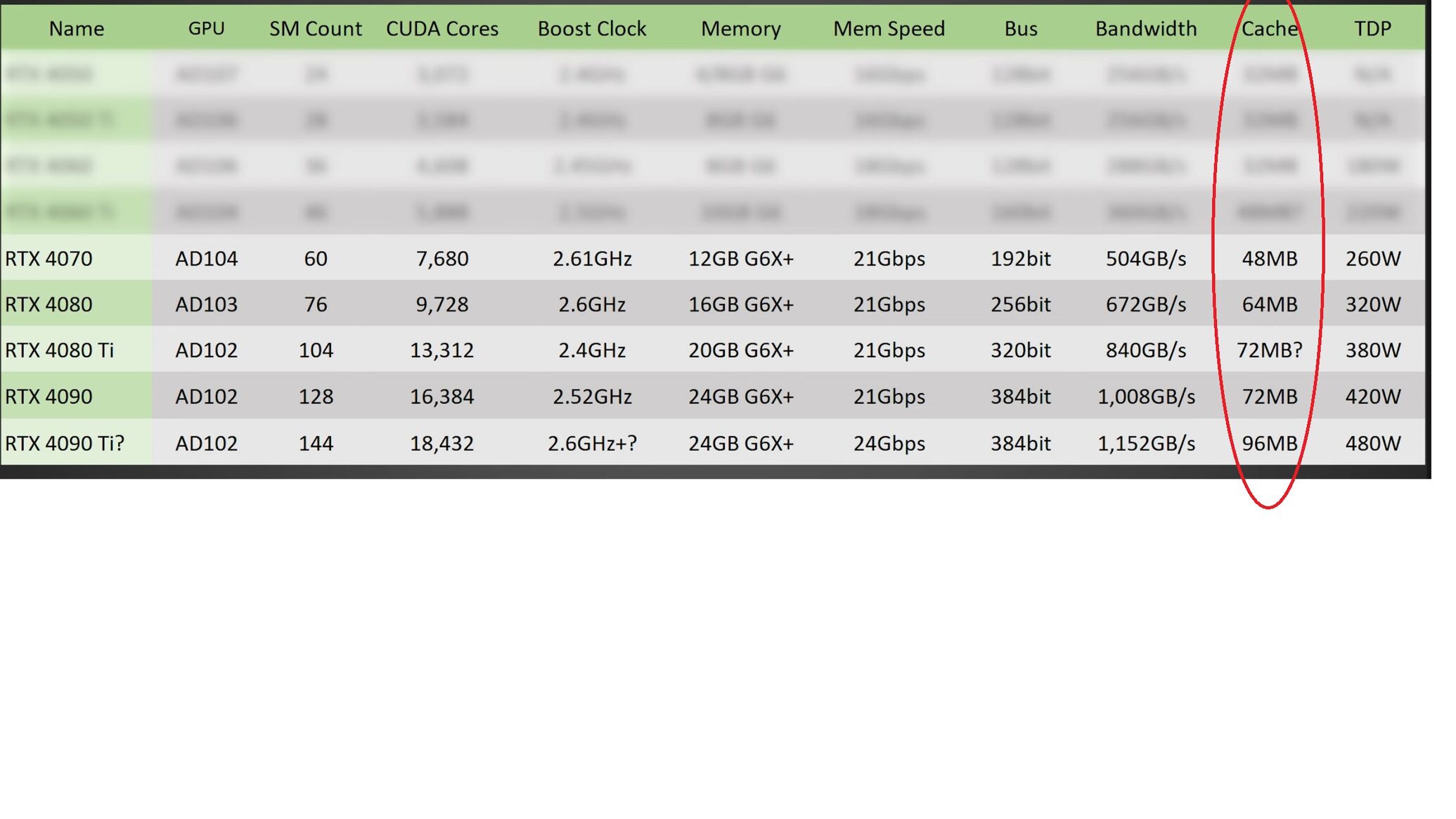Screen dimensions: 1456x819
Task: Click the 16,384 CUDA cores value
Action: pyautogui.click(x=442, y=396)
